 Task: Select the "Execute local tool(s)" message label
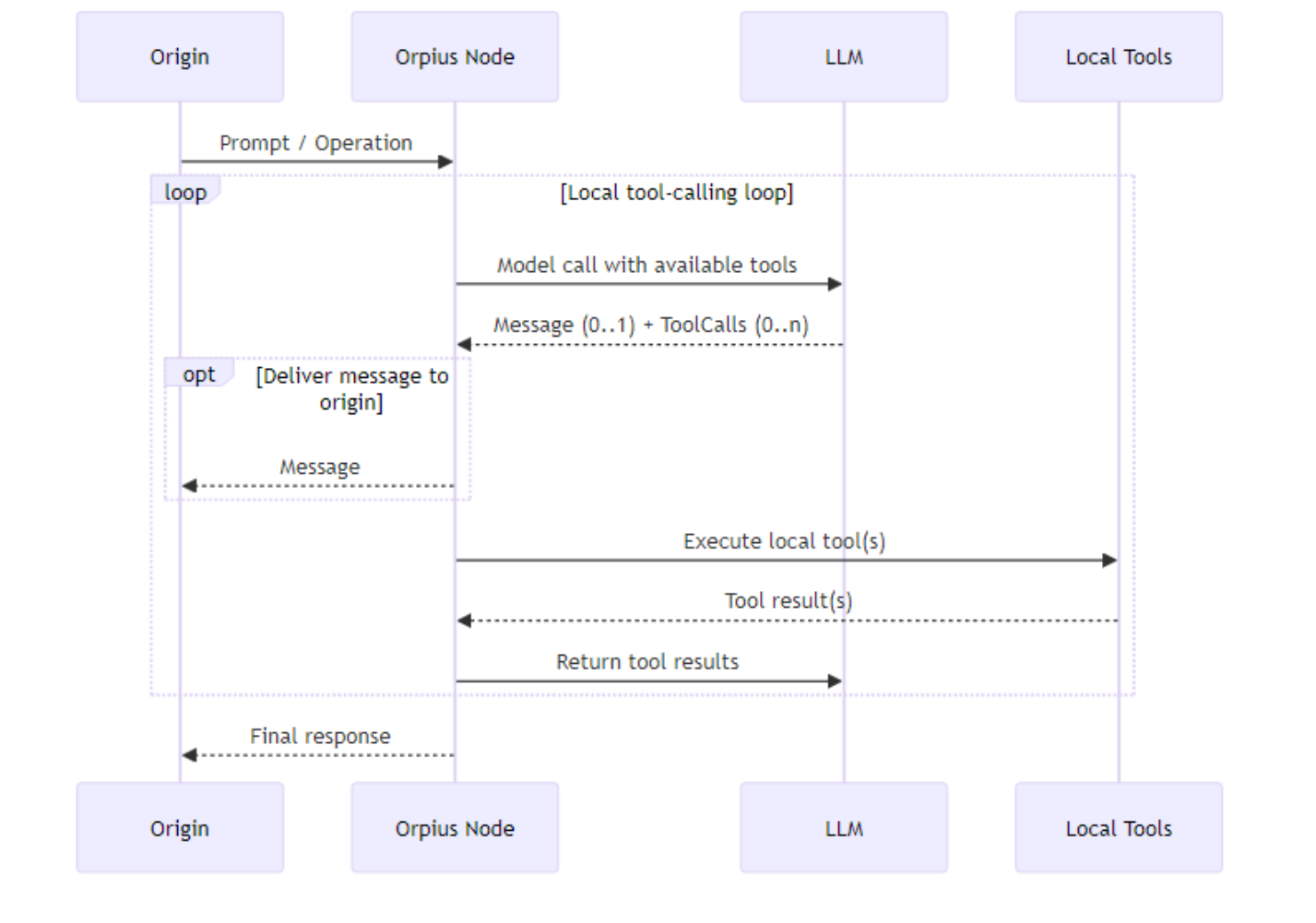click(x=784, y=541)
